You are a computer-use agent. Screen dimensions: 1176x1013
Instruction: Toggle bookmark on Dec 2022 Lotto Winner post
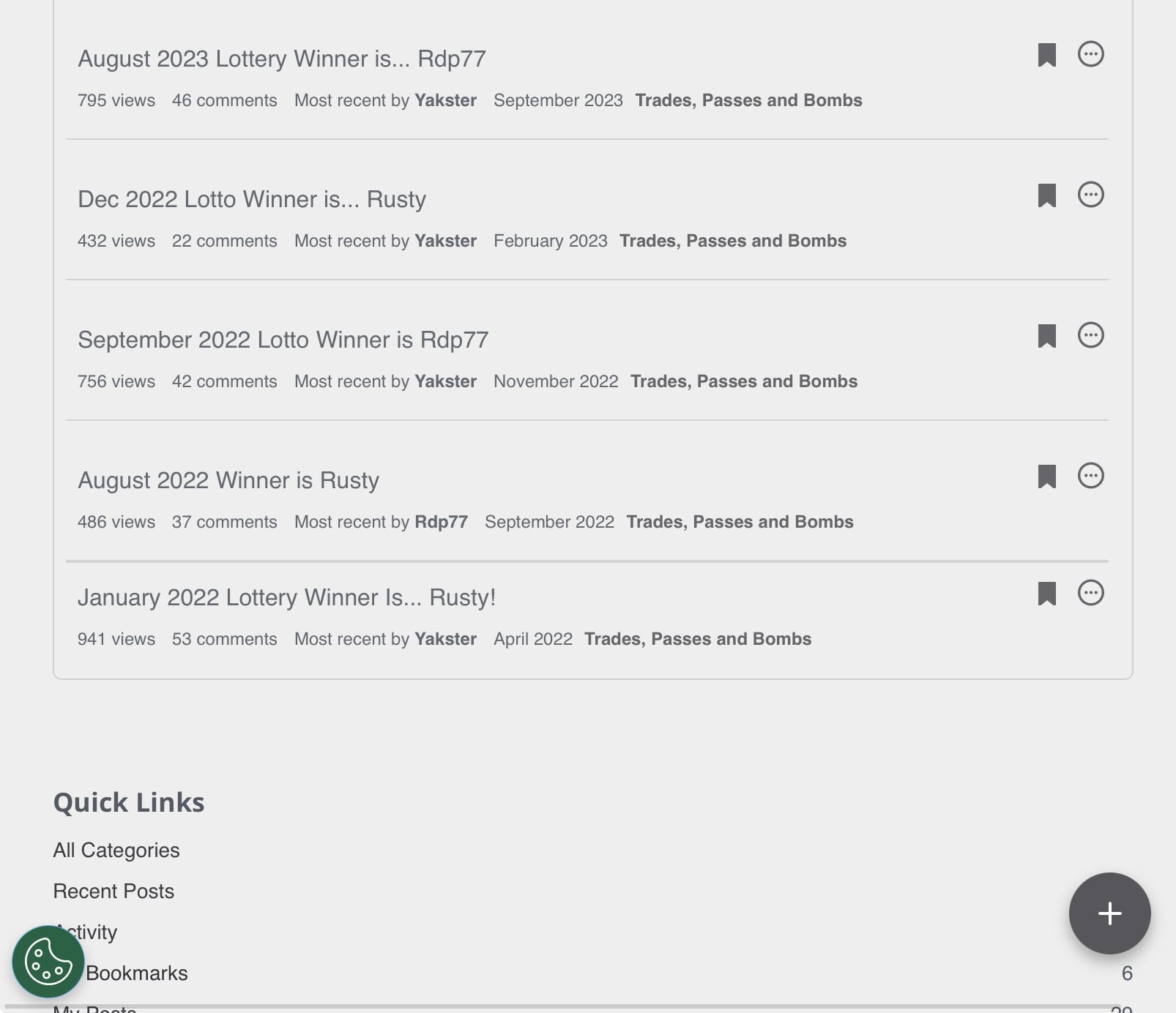1047,195
